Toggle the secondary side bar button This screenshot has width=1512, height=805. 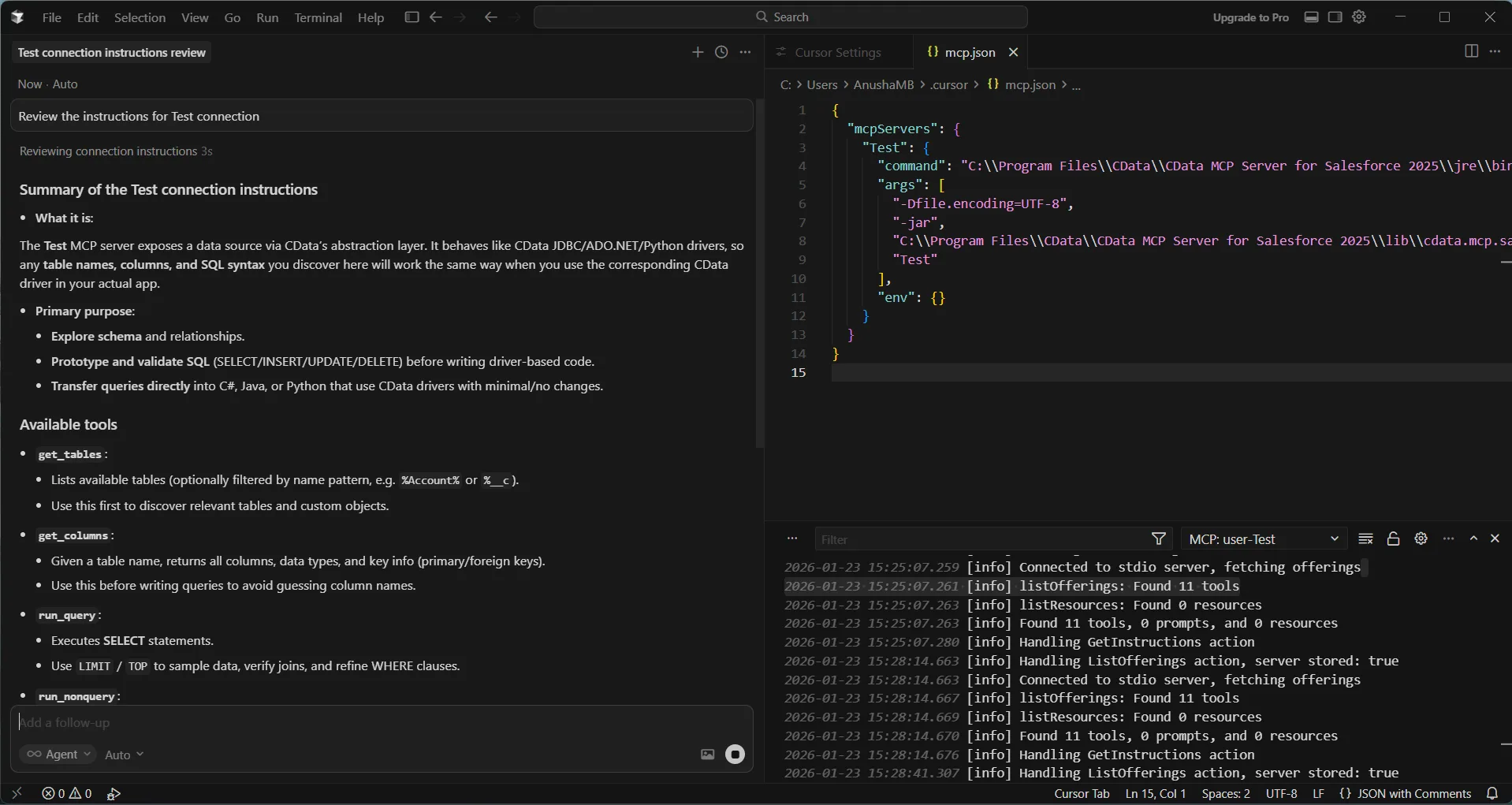[x=1335, y=17]
